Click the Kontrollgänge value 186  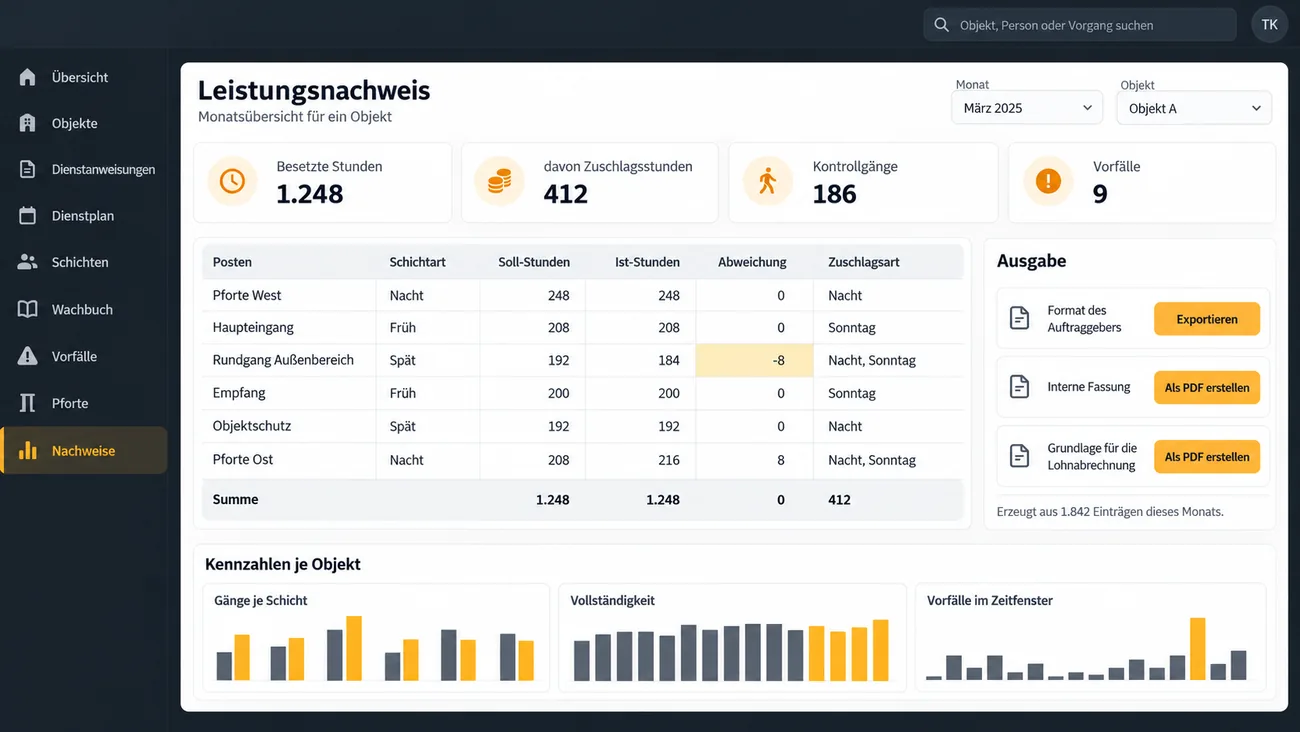pyautogui.click(x=835, y=194)
